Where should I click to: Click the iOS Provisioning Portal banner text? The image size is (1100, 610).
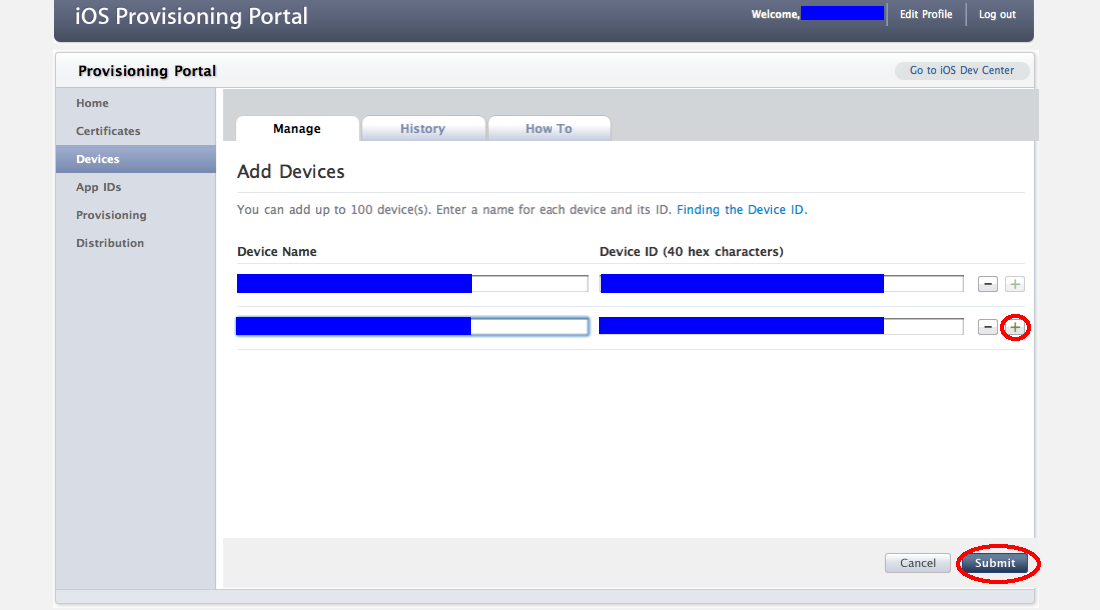pyautogui.click(x=191, y=16)
